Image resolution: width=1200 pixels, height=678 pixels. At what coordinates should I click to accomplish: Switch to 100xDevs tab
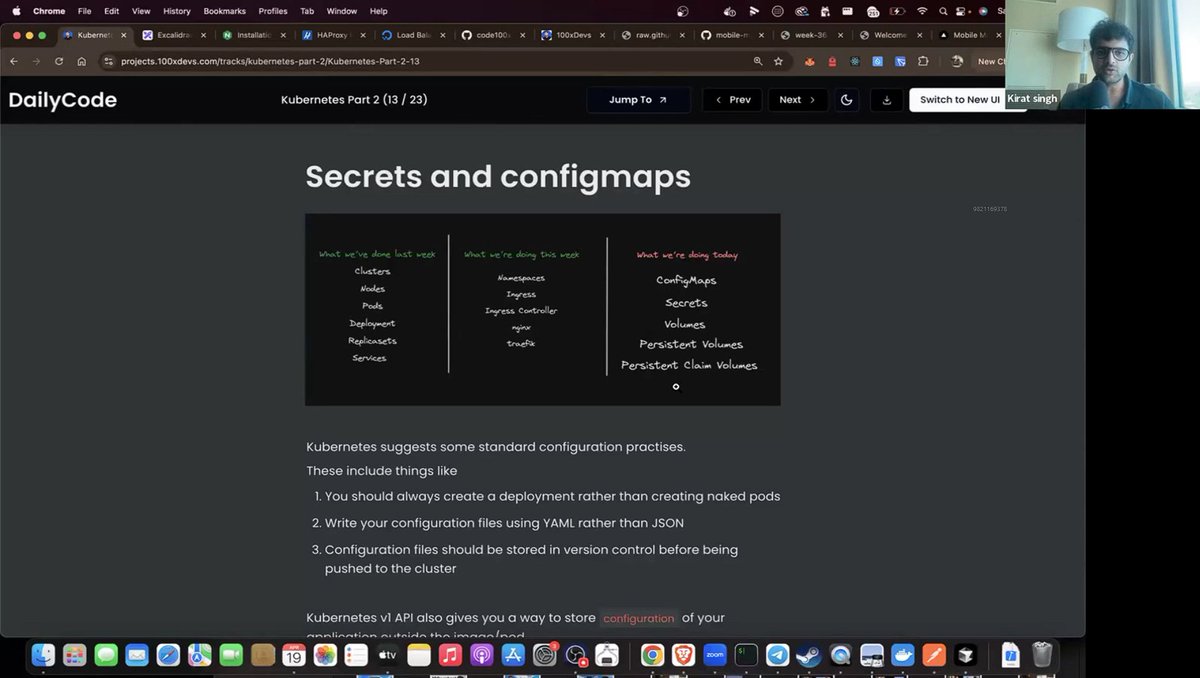571,35
